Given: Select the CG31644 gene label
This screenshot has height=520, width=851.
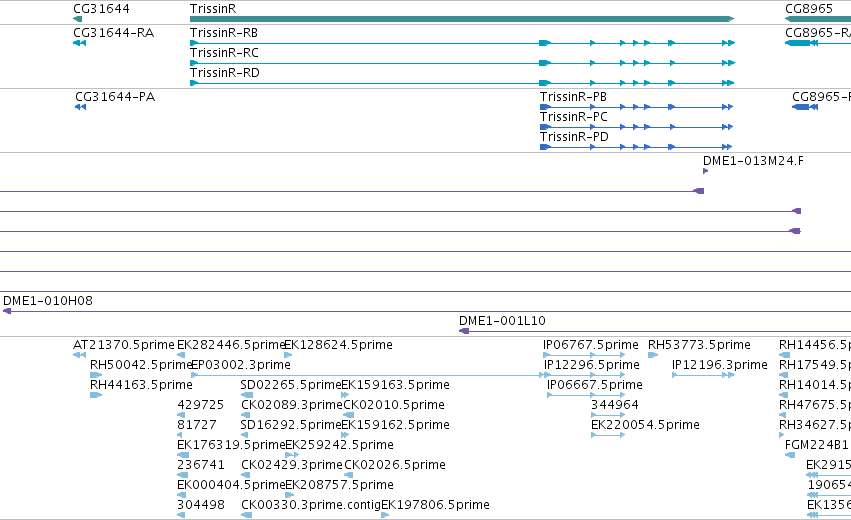Looking at the screenshot, I should (x=101, y=9).
